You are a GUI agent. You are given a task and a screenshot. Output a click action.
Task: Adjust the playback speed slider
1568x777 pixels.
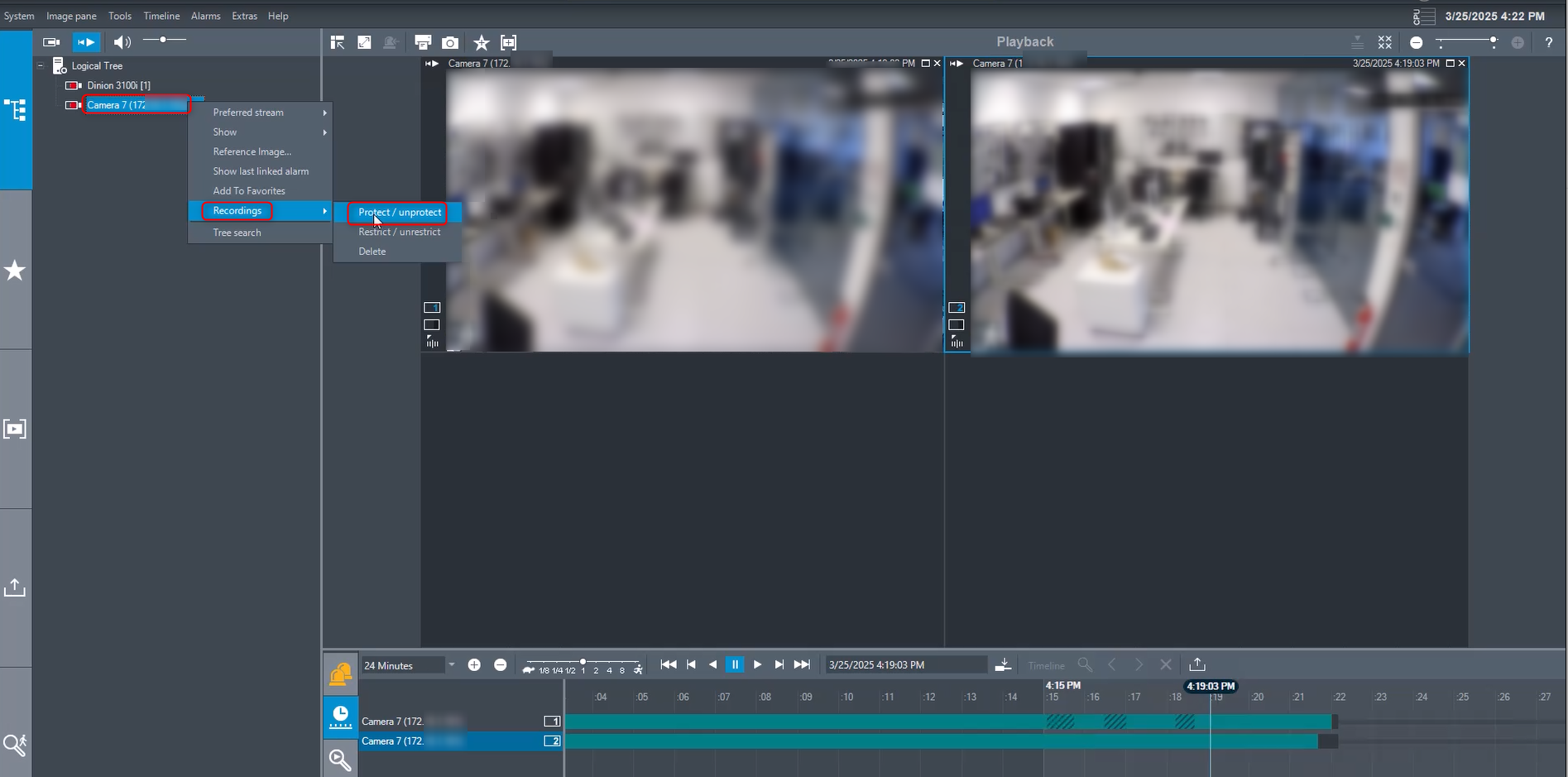583,662
